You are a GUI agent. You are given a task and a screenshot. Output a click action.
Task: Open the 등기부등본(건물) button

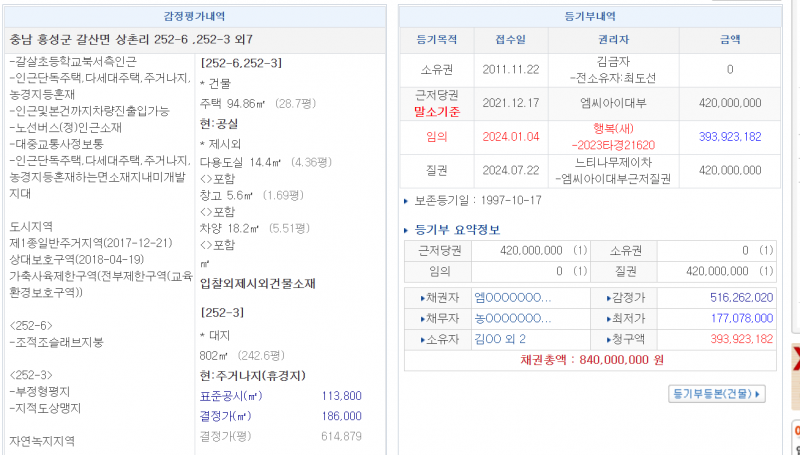(716, 394)
